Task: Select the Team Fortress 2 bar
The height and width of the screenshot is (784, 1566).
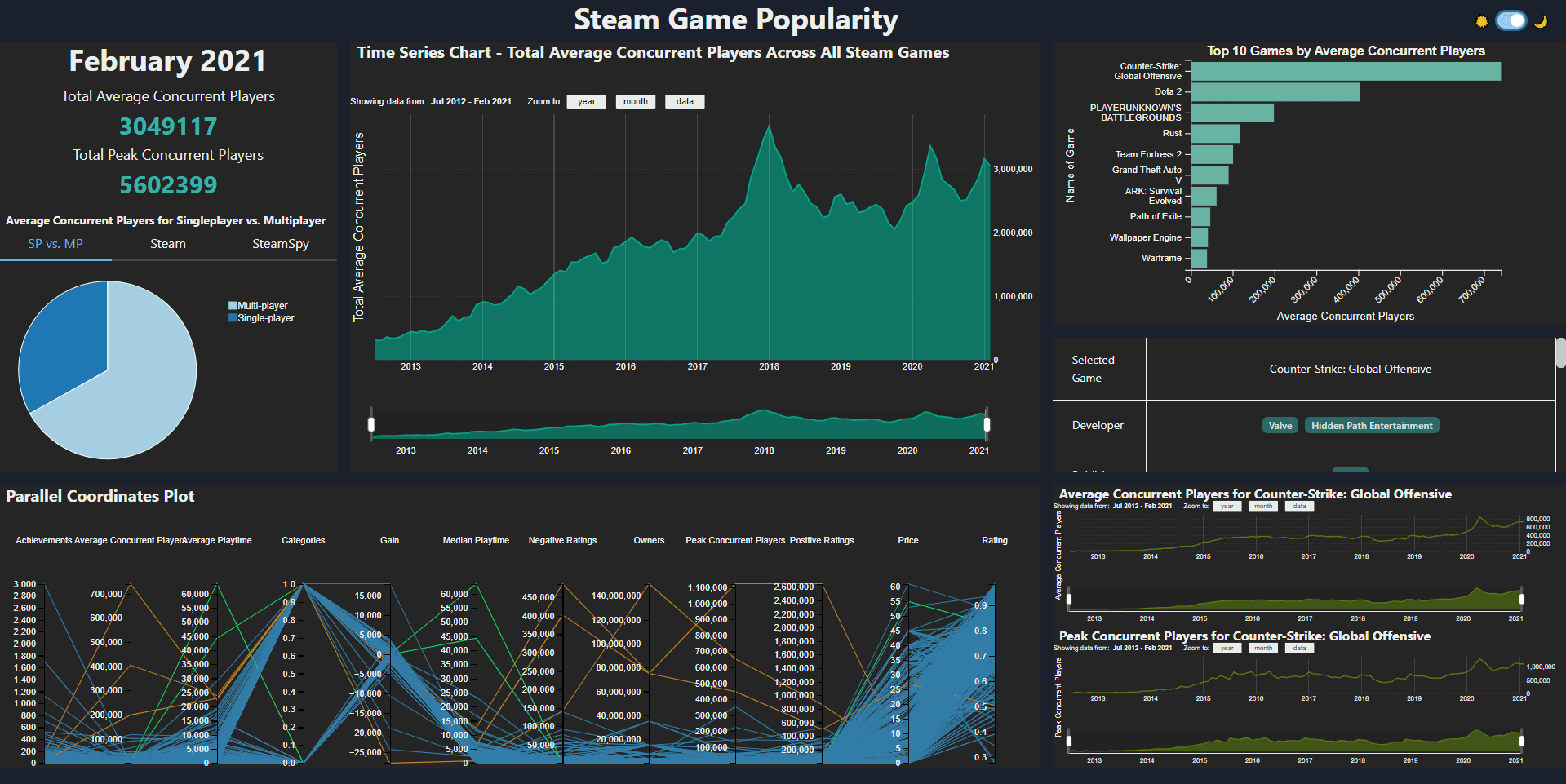Action: (1212, 154)
